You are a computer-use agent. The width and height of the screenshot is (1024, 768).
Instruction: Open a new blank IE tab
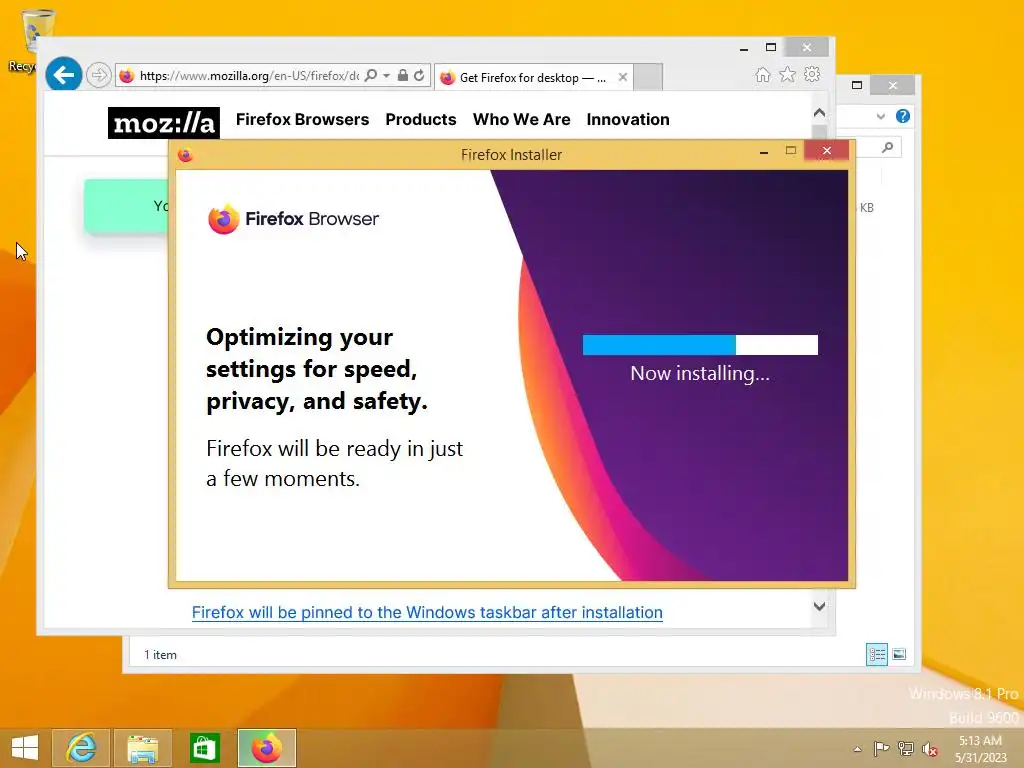tap(648, 77)
